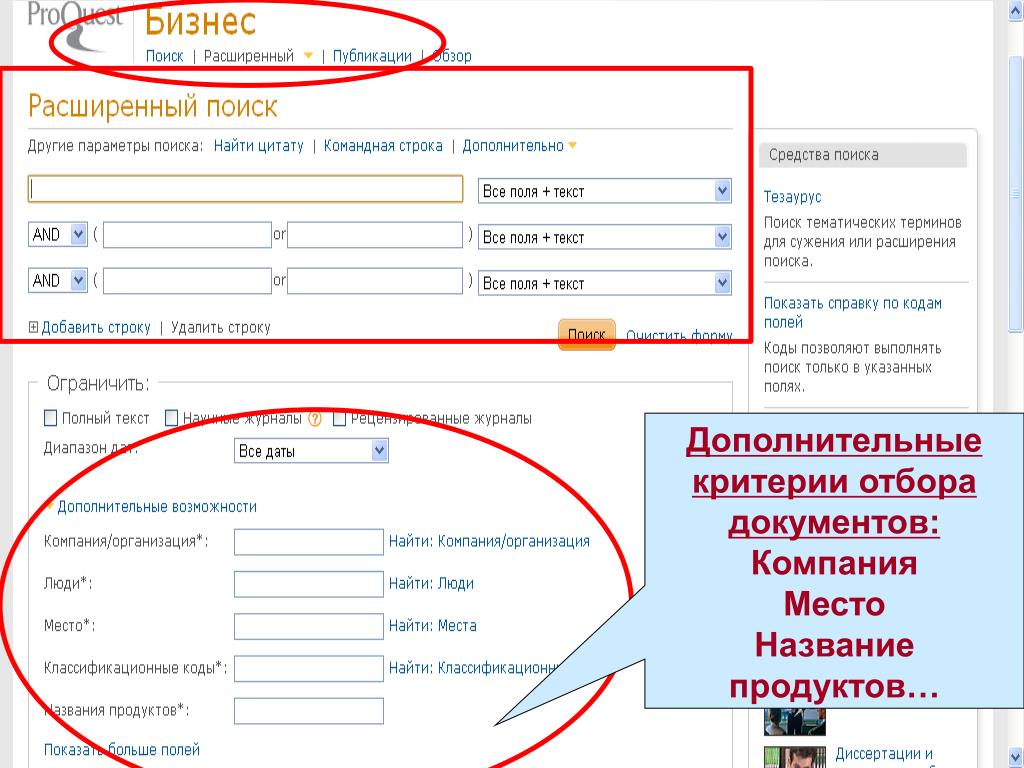
Task: Open the Найти: Классификационные lookup link
Action: click(x=475, y=668)
